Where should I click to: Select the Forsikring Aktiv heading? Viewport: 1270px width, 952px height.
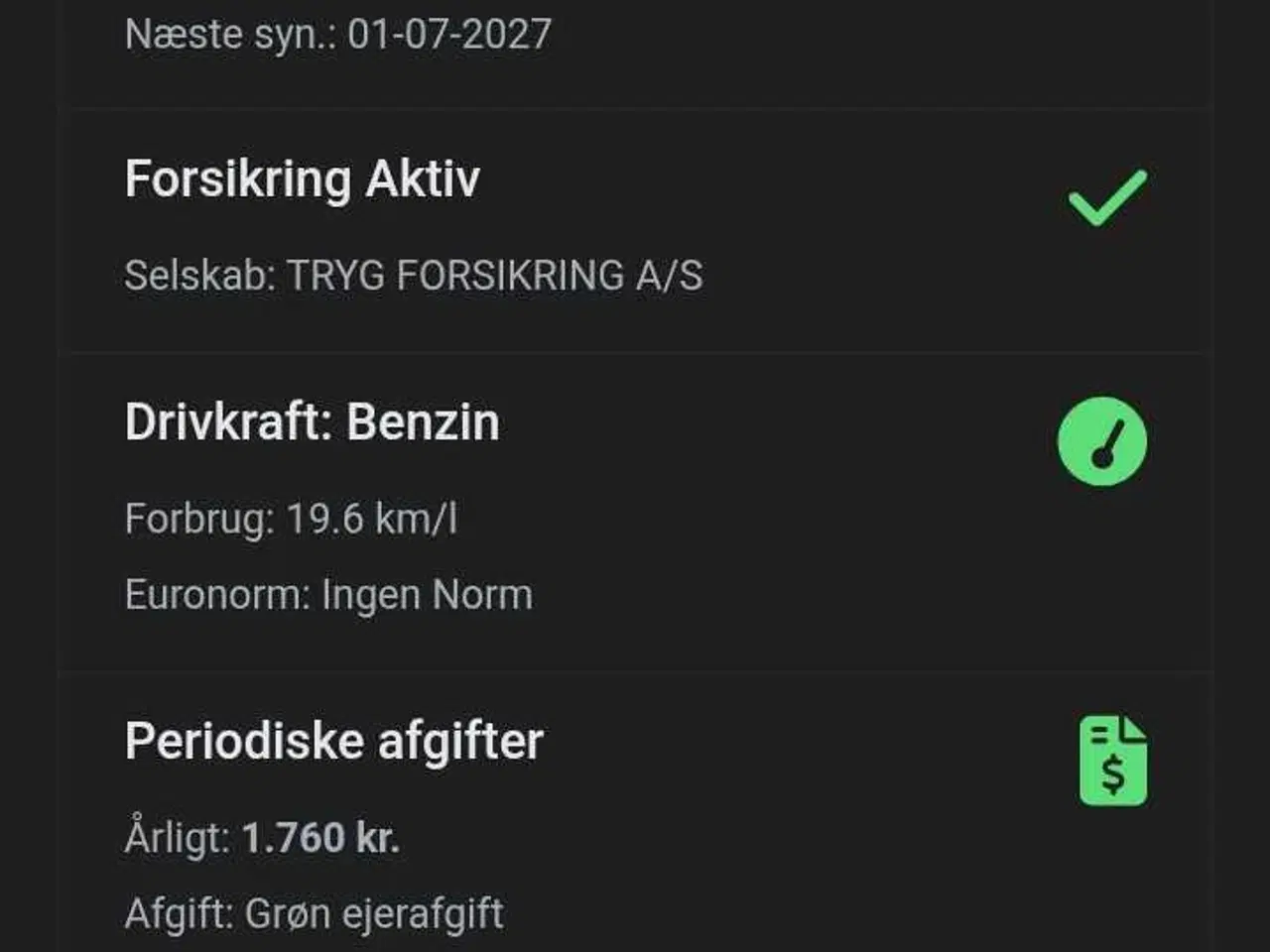[302, 180]
